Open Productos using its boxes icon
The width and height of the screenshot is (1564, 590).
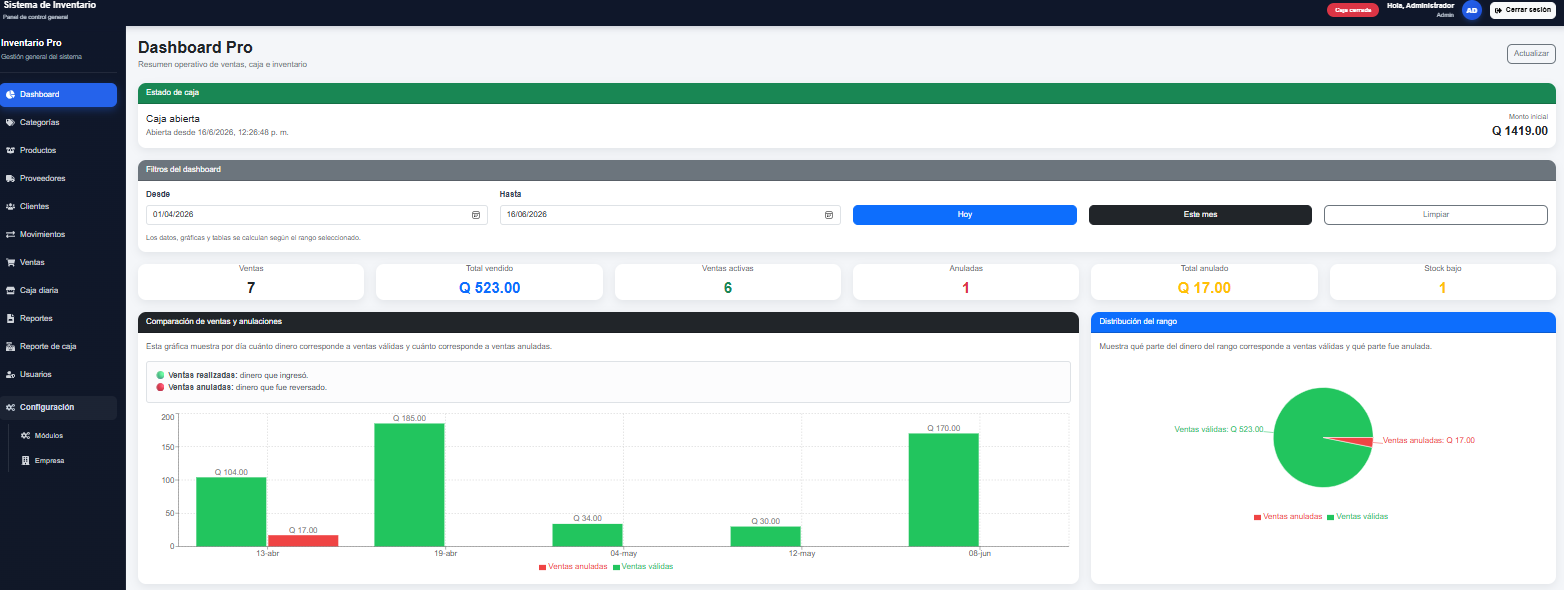[10, 150]
